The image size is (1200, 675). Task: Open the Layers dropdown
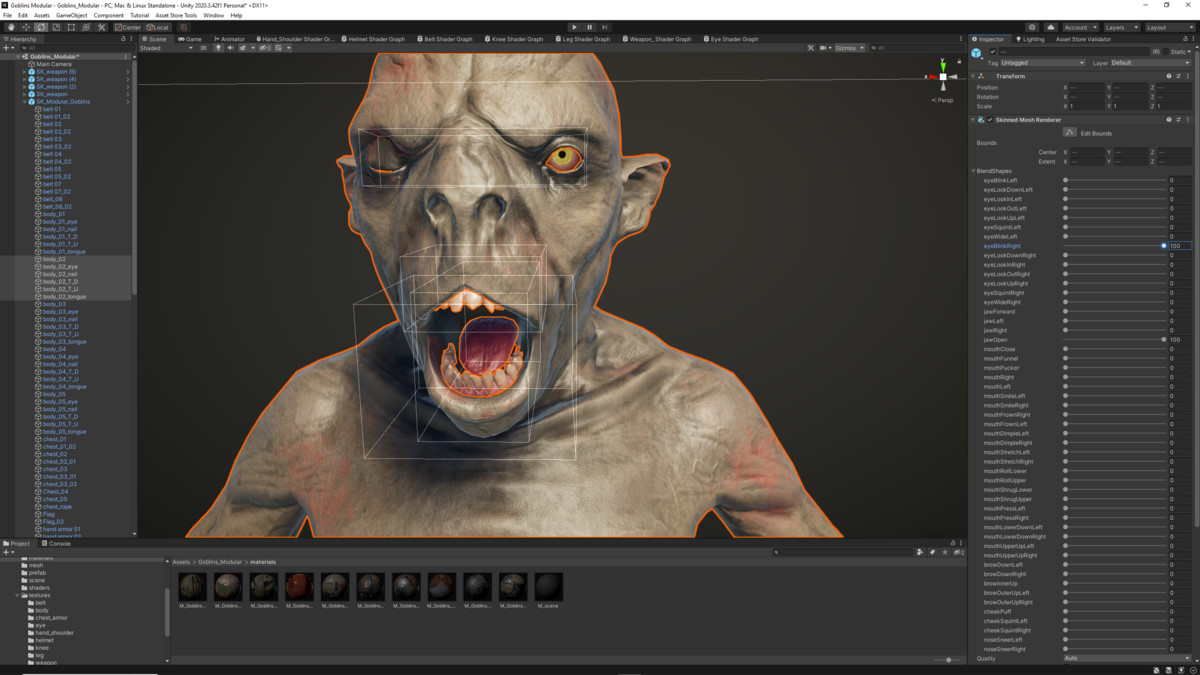click(1121, 27)
